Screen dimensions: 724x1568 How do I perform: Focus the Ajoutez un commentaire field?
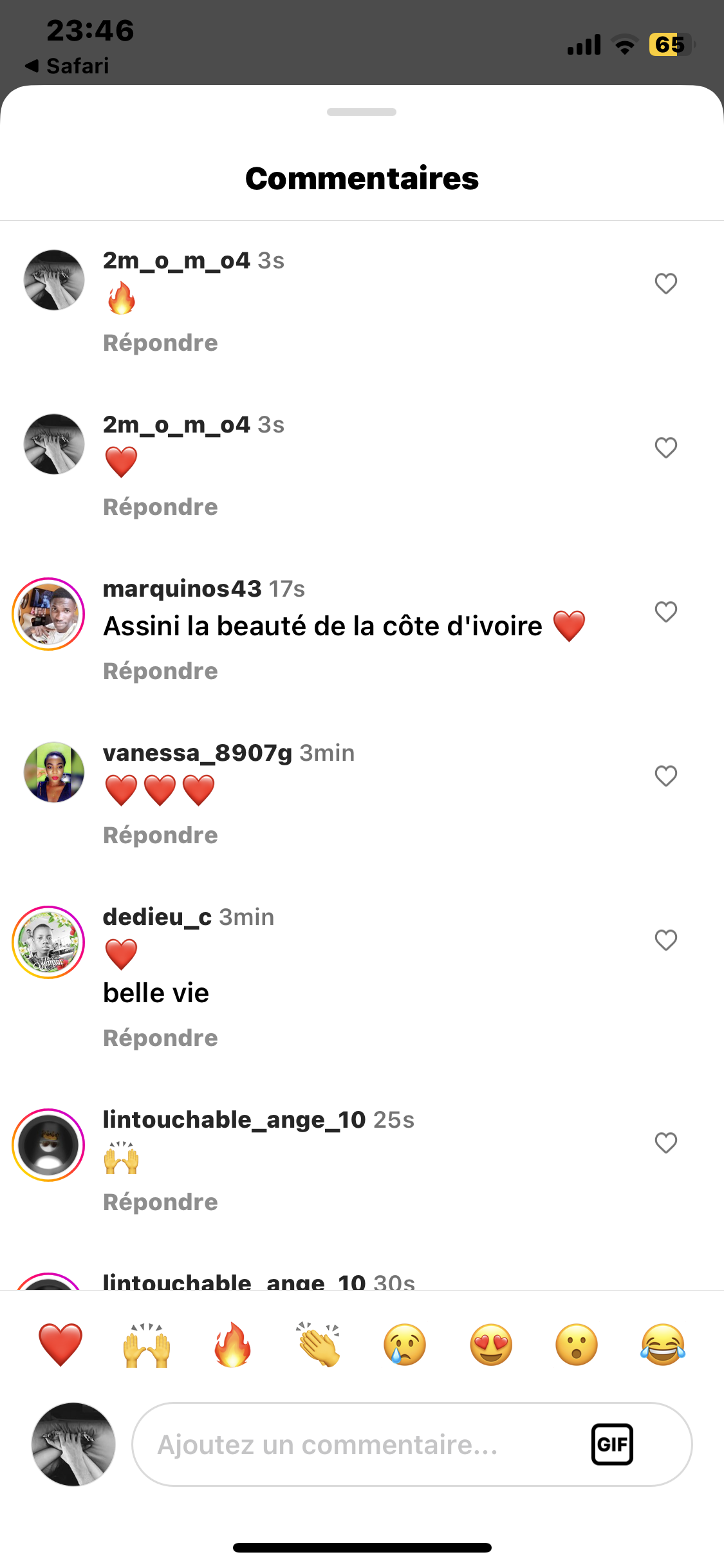point(412,1444)
